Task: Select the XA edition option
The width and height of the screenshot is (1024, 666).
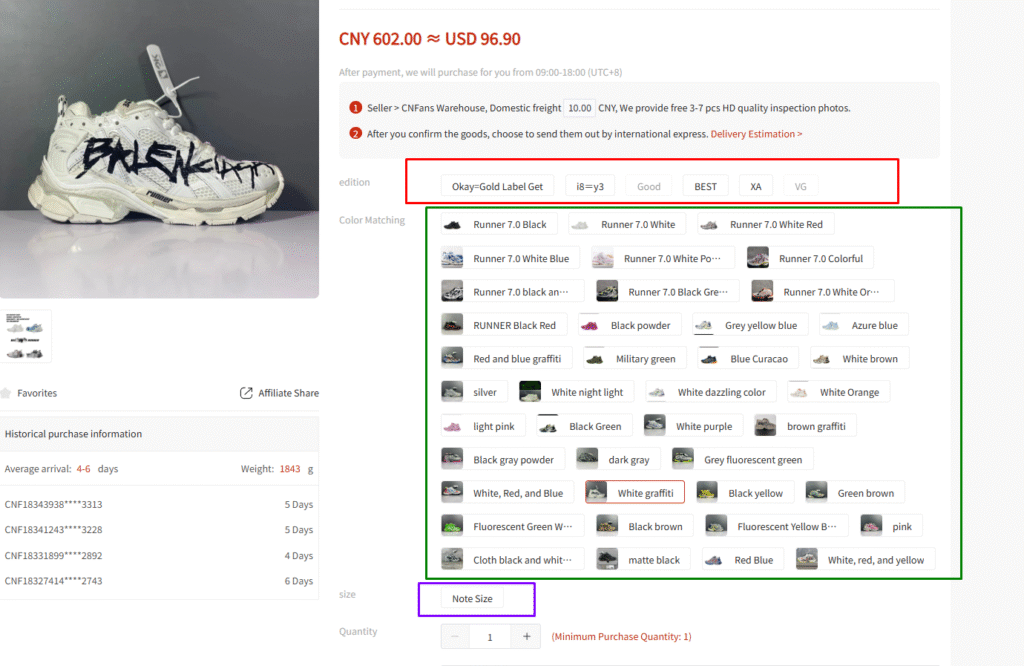Action: [x=756, y=186]
